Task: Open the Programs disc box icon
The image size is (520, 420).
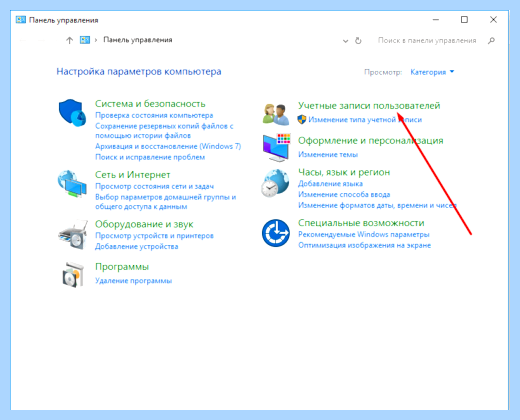Action: tap(73, 275)
